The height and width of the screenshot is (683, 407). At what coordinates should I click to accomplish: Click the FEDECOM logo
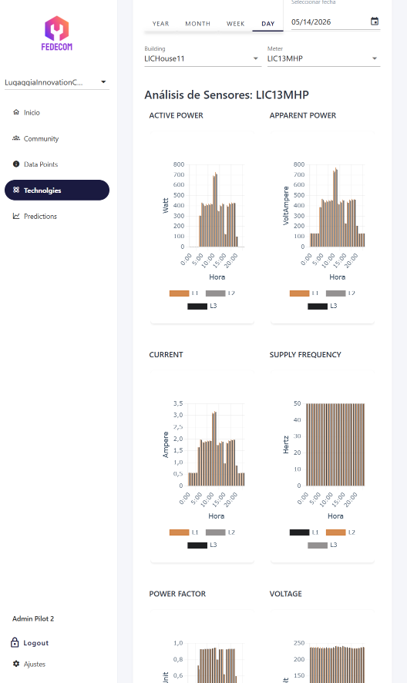point(57,33)
